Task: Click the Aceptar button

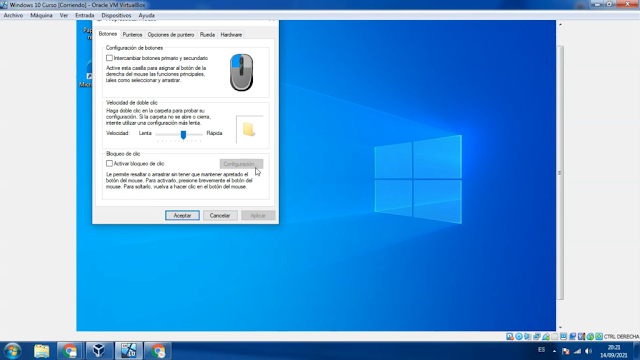Action: click(x=182, y=215)
